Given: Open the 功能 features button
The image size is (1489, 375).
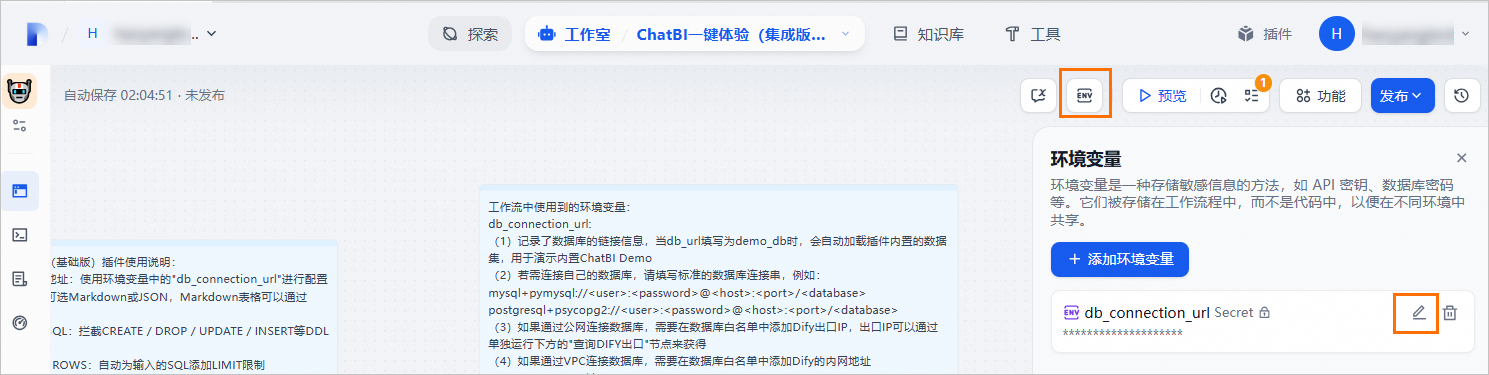Looking at the screenshot, I should (1320, 96).
